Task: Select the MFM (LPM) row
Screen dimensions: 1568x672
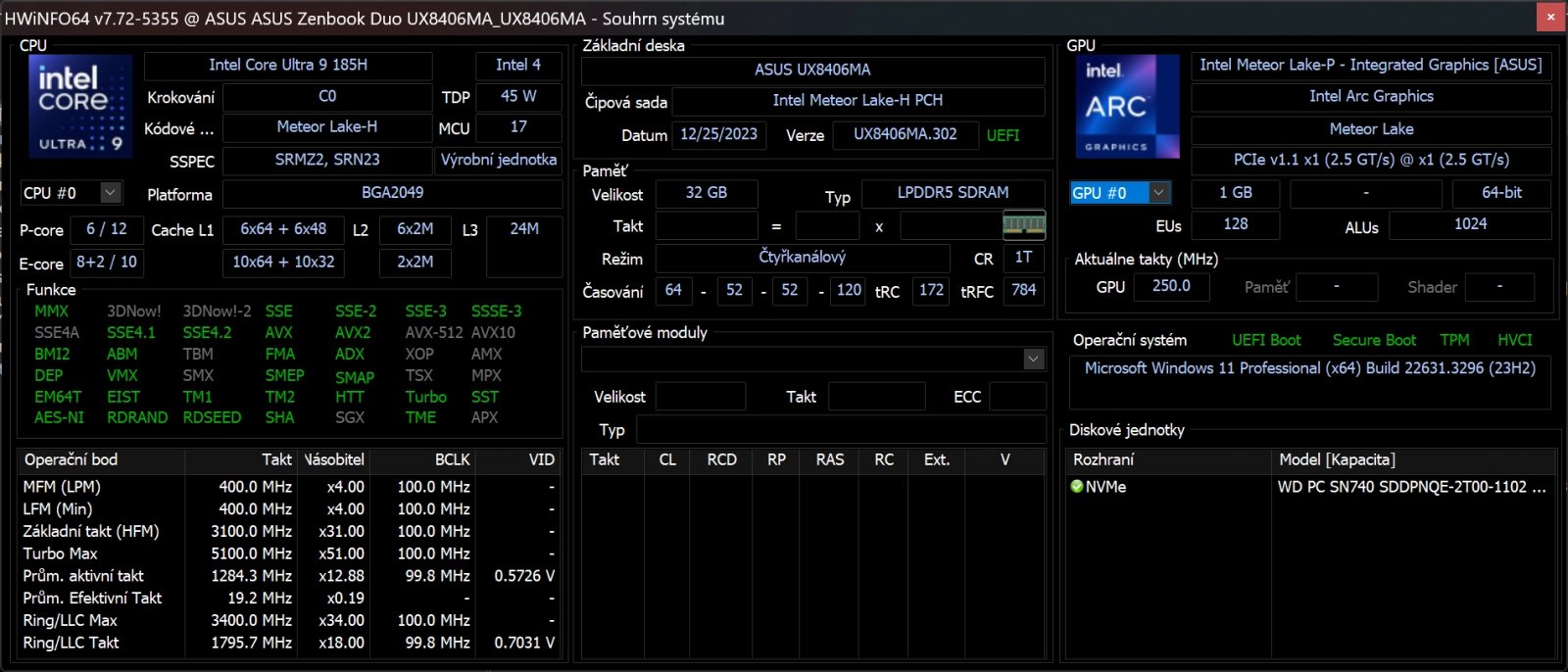Action: 289,487
